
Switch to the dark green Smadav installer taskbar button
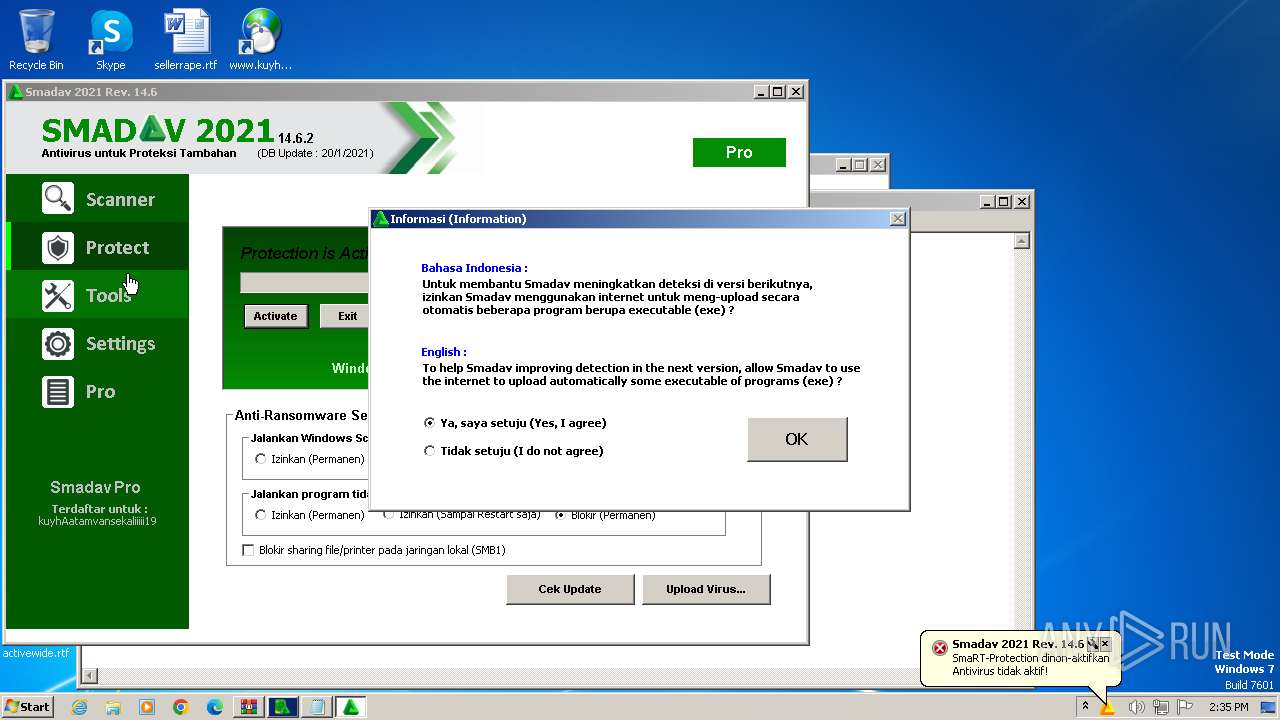pyautogui.click(x=283, y=707)
